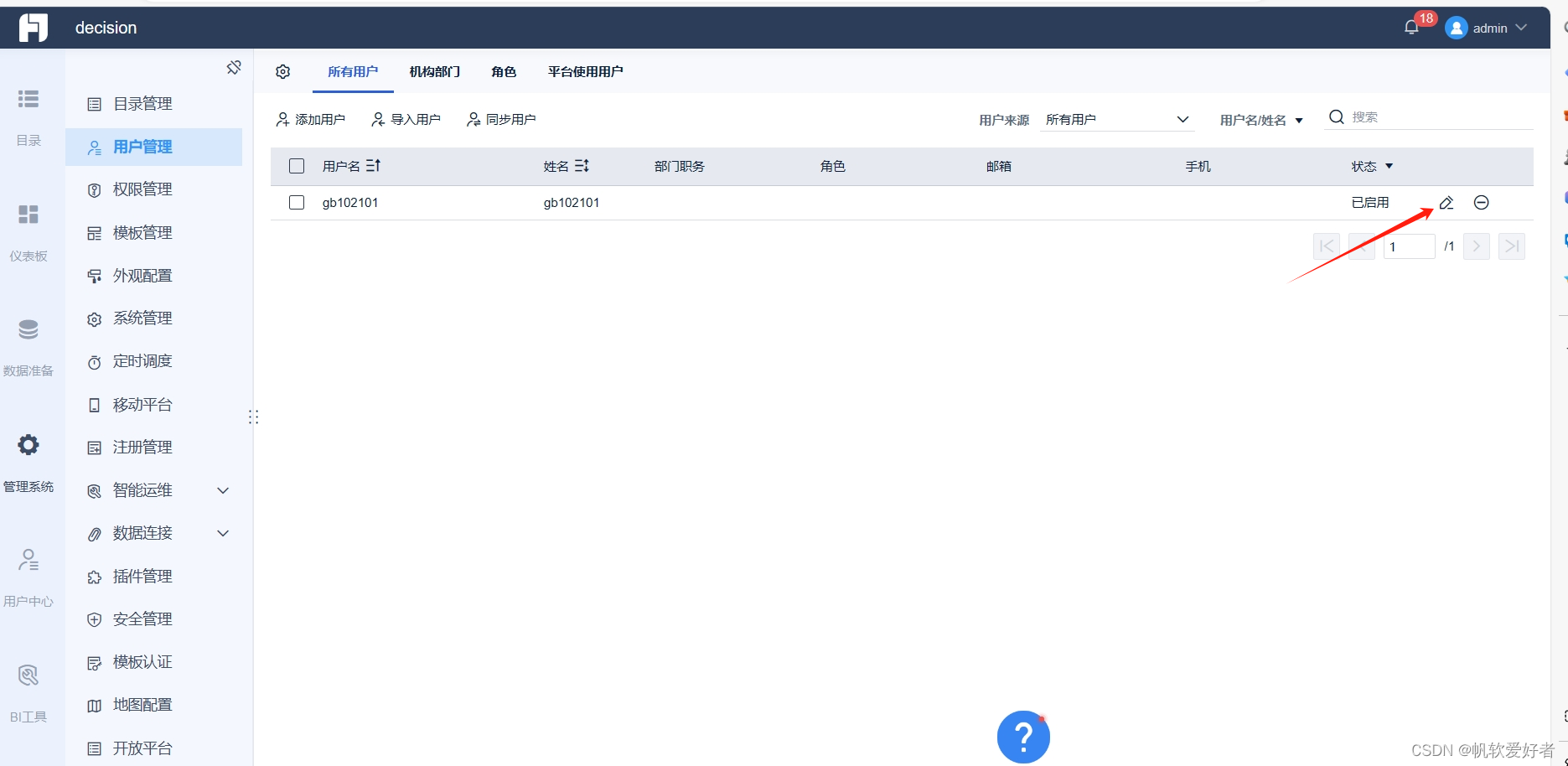
Task: Click the 添加用户 button
Action: 311,120
